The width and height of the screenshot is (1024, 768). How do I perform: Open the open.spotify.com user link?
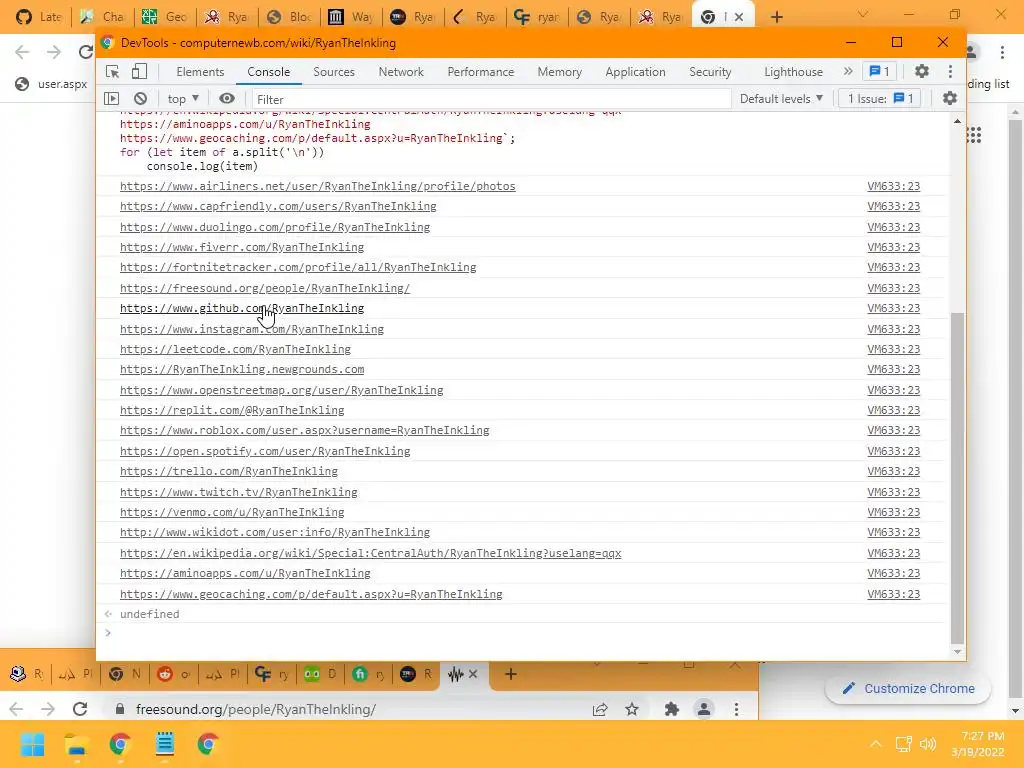[x=265, y=451]
